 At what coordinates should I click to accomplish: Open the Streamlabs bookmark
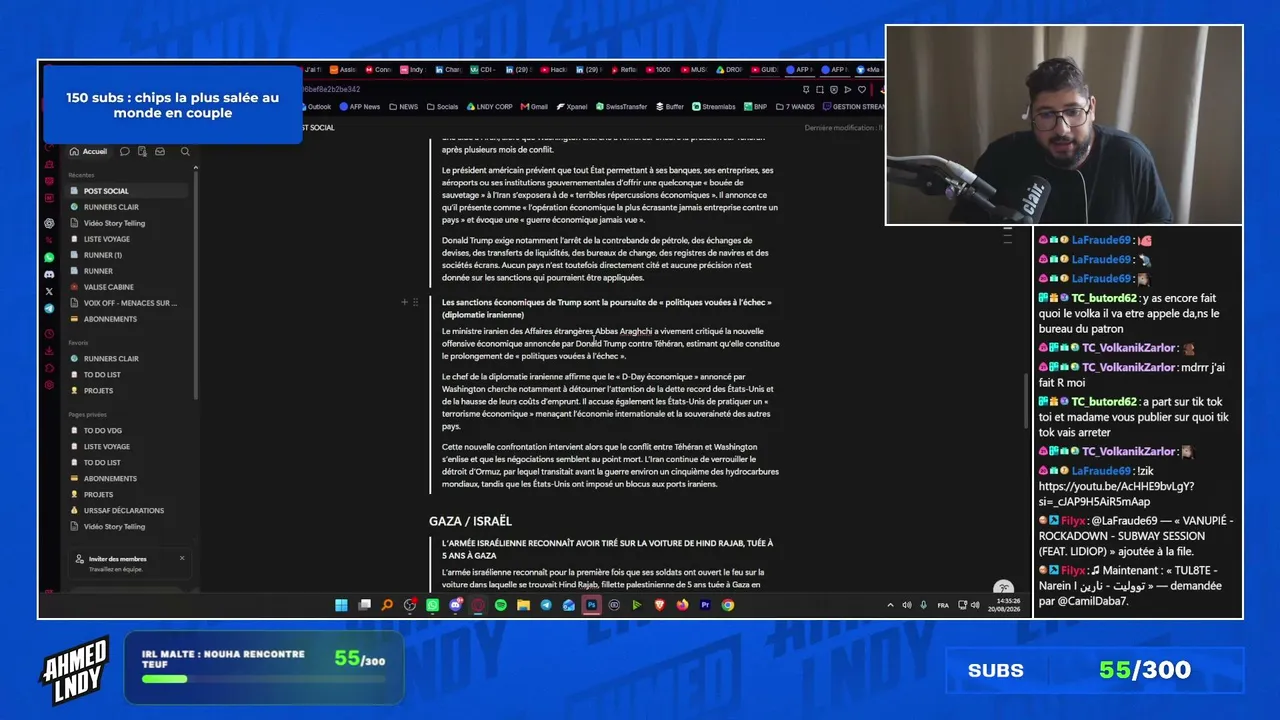click(x=714, y=107)
